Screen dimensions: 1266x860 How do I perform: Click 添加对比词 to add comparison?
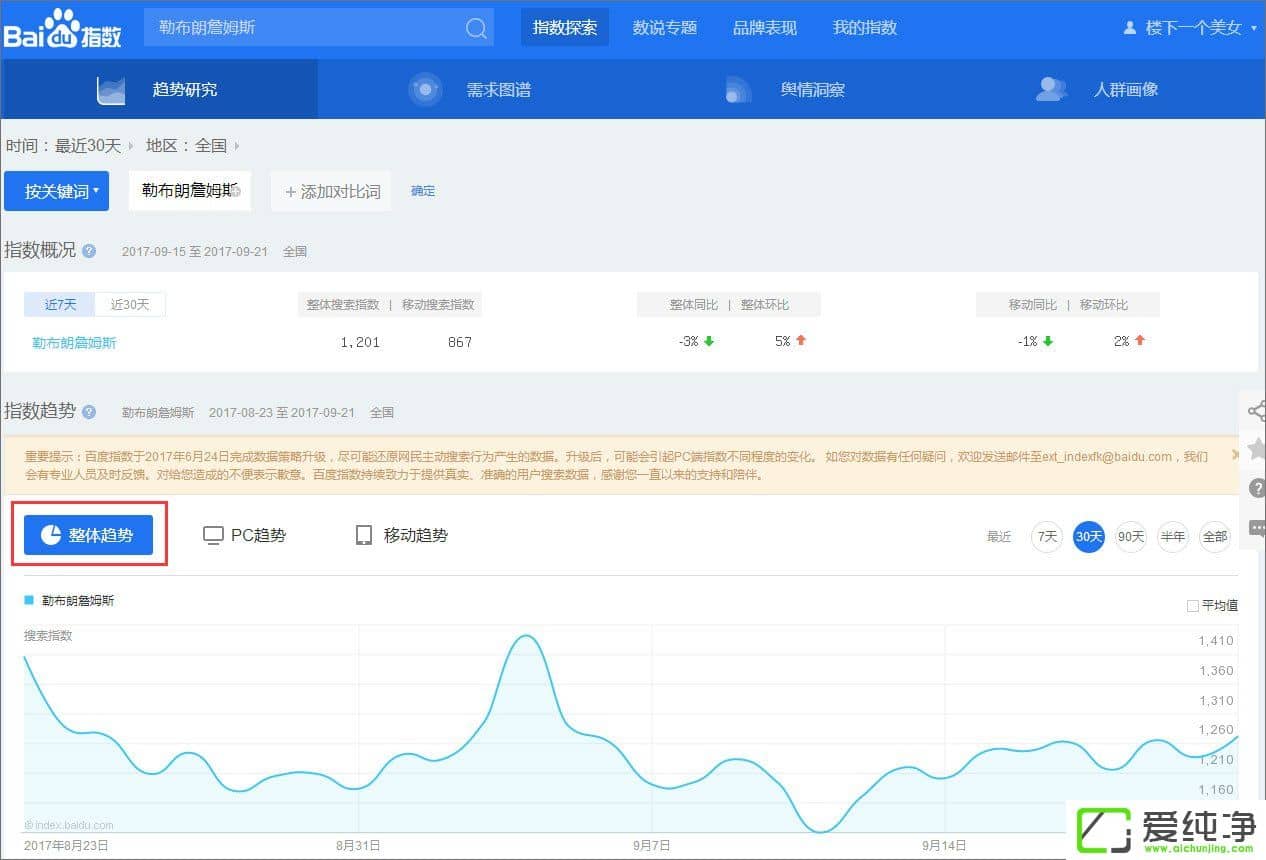coord(332,191)
